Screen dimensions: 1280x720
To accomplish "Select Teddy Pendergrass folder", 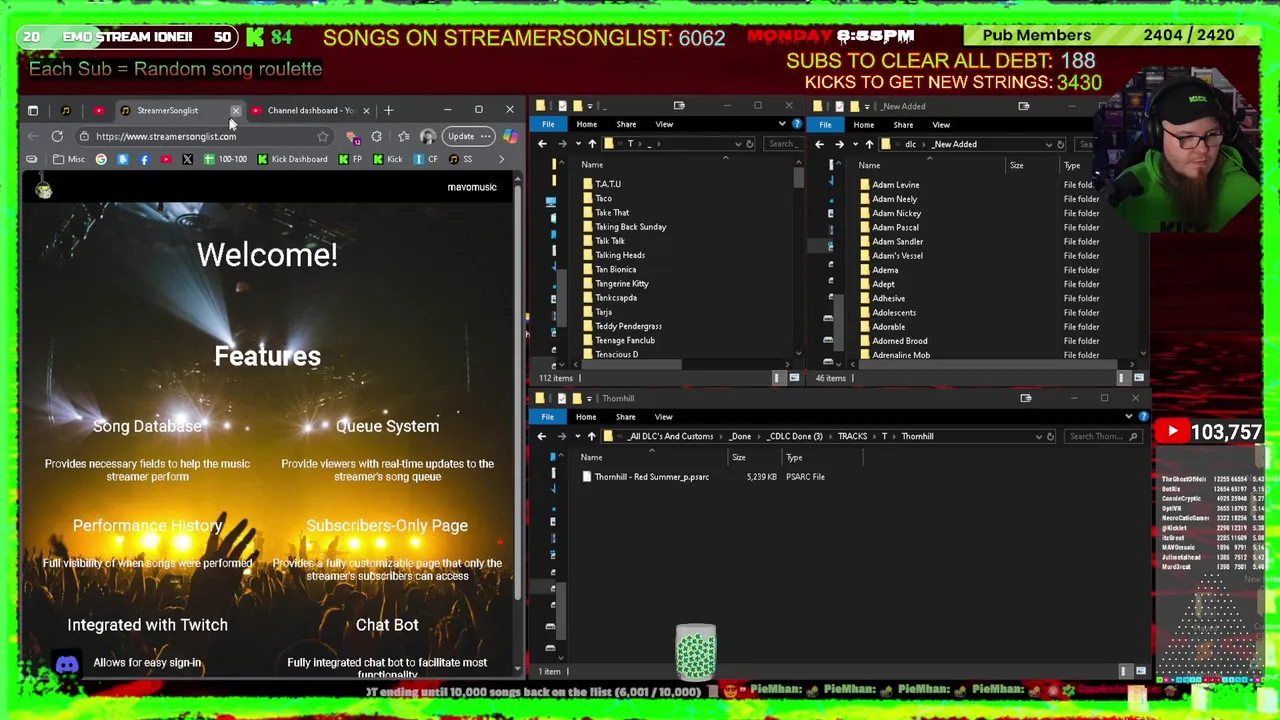I will coord(628,326).
